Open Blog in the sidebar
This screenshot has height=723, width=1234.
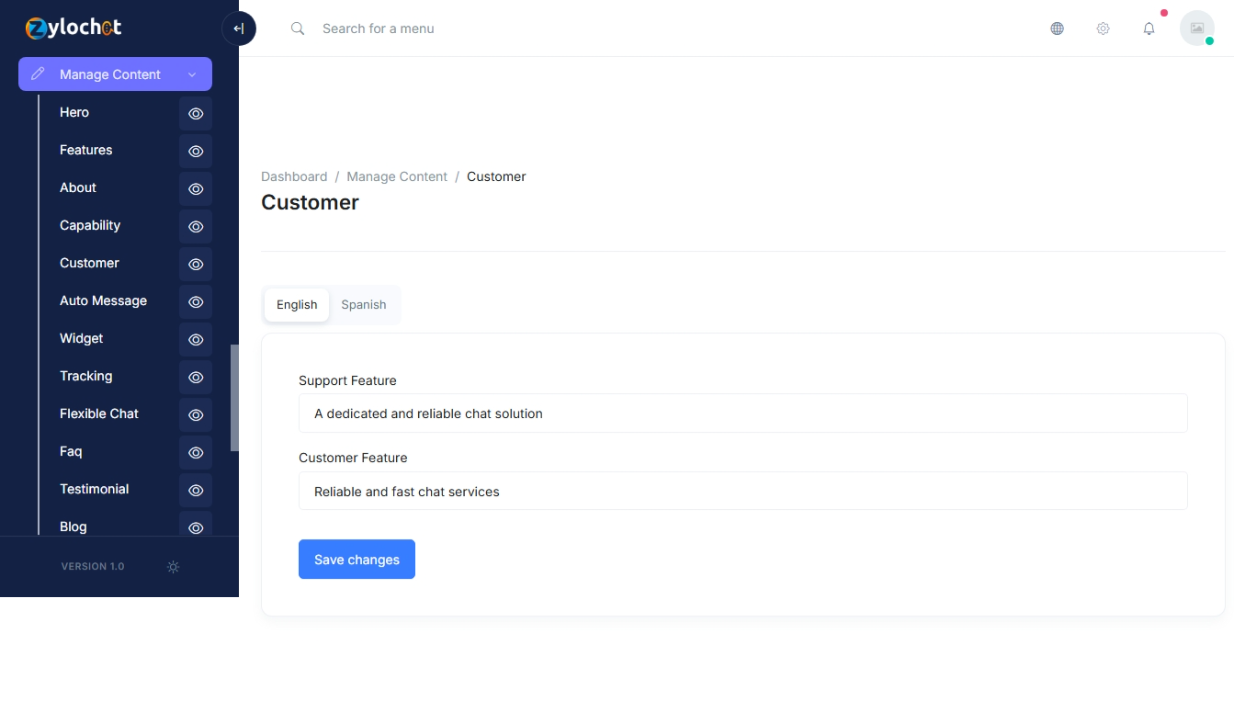pos(73,527)
